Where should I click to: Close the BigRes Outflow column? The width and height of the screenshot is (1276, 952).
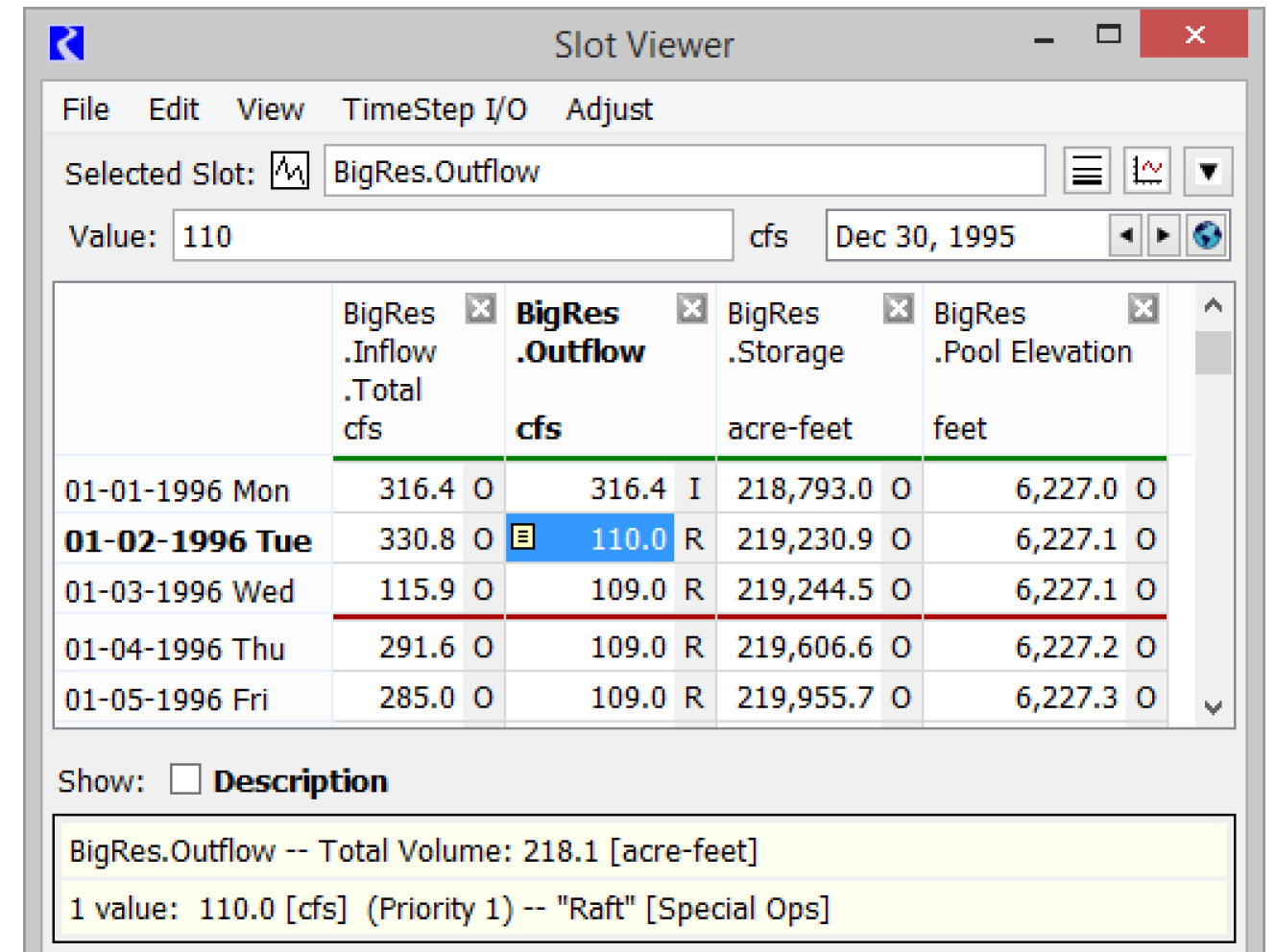691,309
